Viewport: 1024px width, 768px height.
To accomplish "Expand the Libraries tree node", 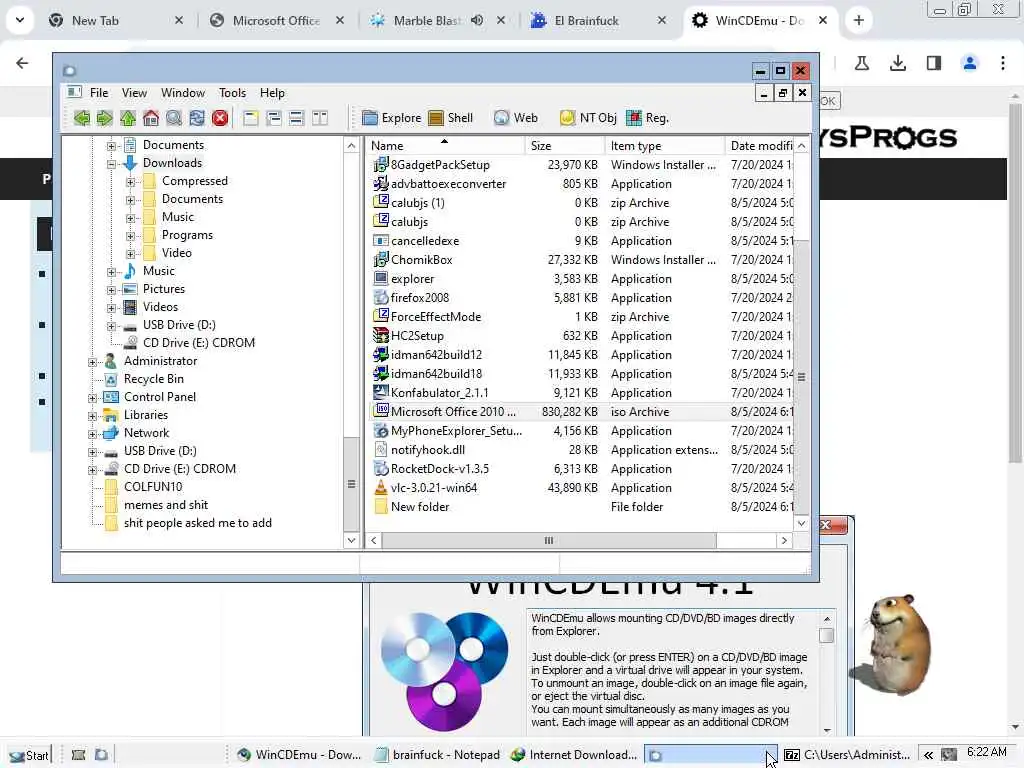I will [x=93, y=415].
